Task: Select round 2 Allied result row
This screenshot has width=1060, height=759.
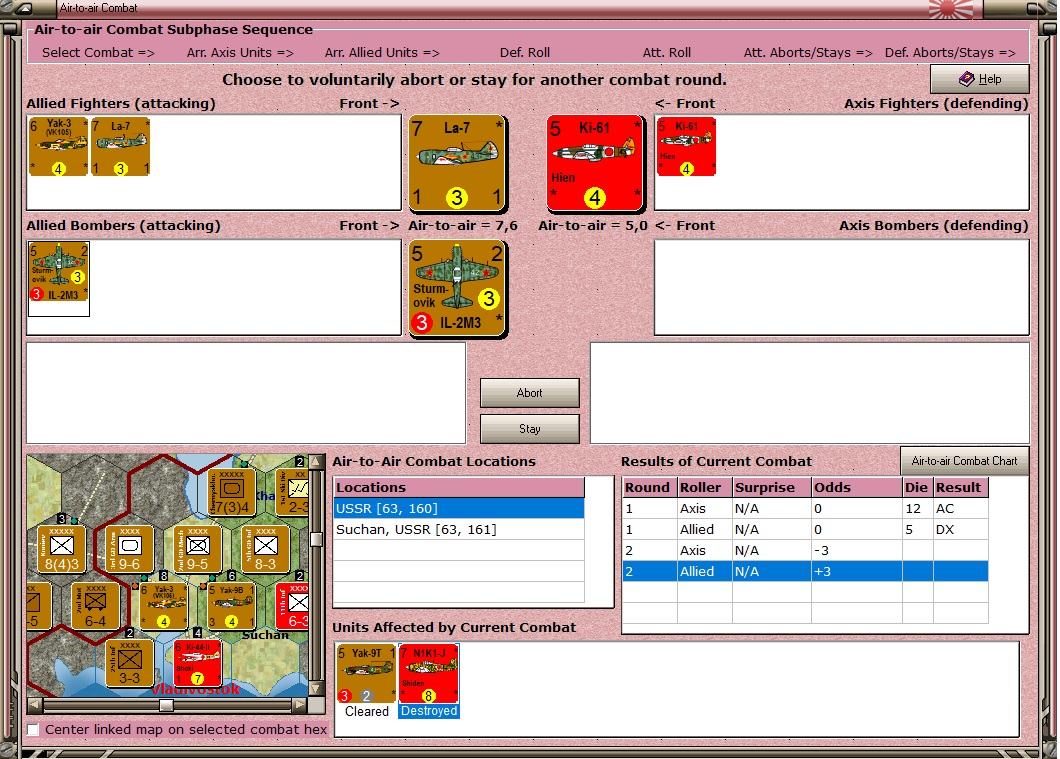Action: [805, 571]
